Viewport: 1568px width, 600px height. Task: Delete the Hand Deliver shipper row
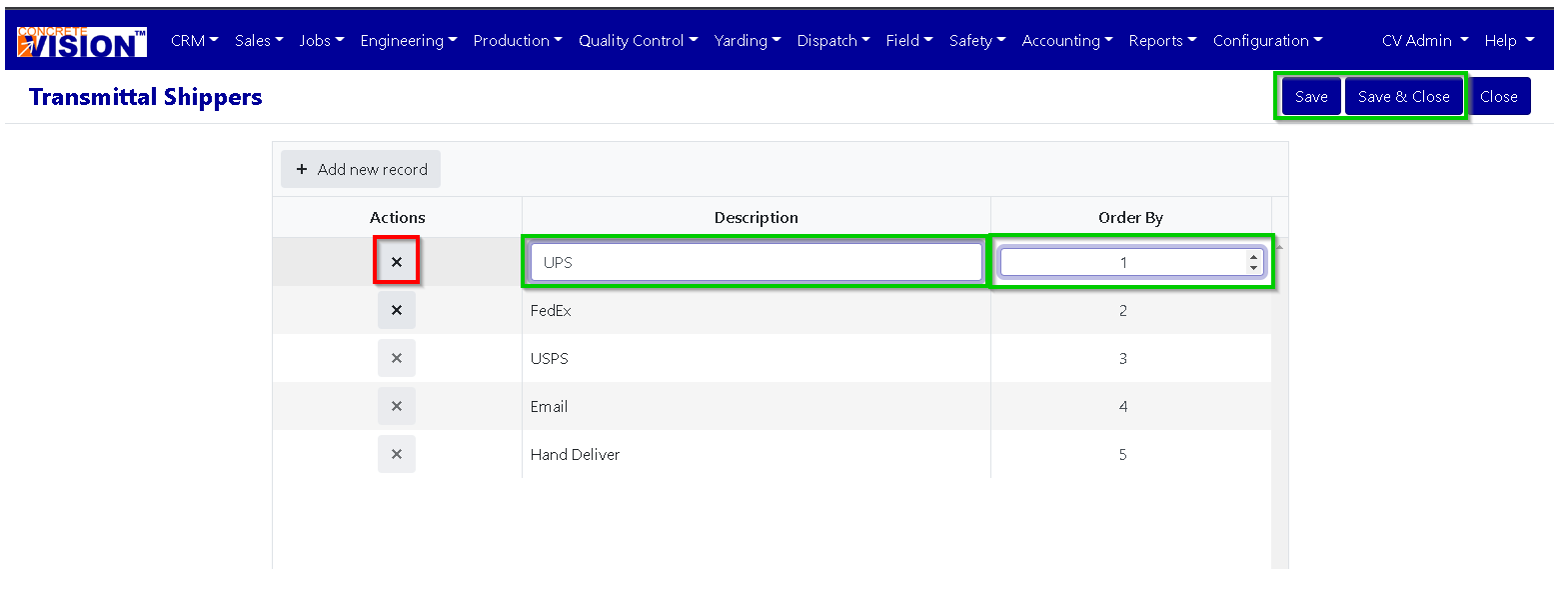[397, 454]
